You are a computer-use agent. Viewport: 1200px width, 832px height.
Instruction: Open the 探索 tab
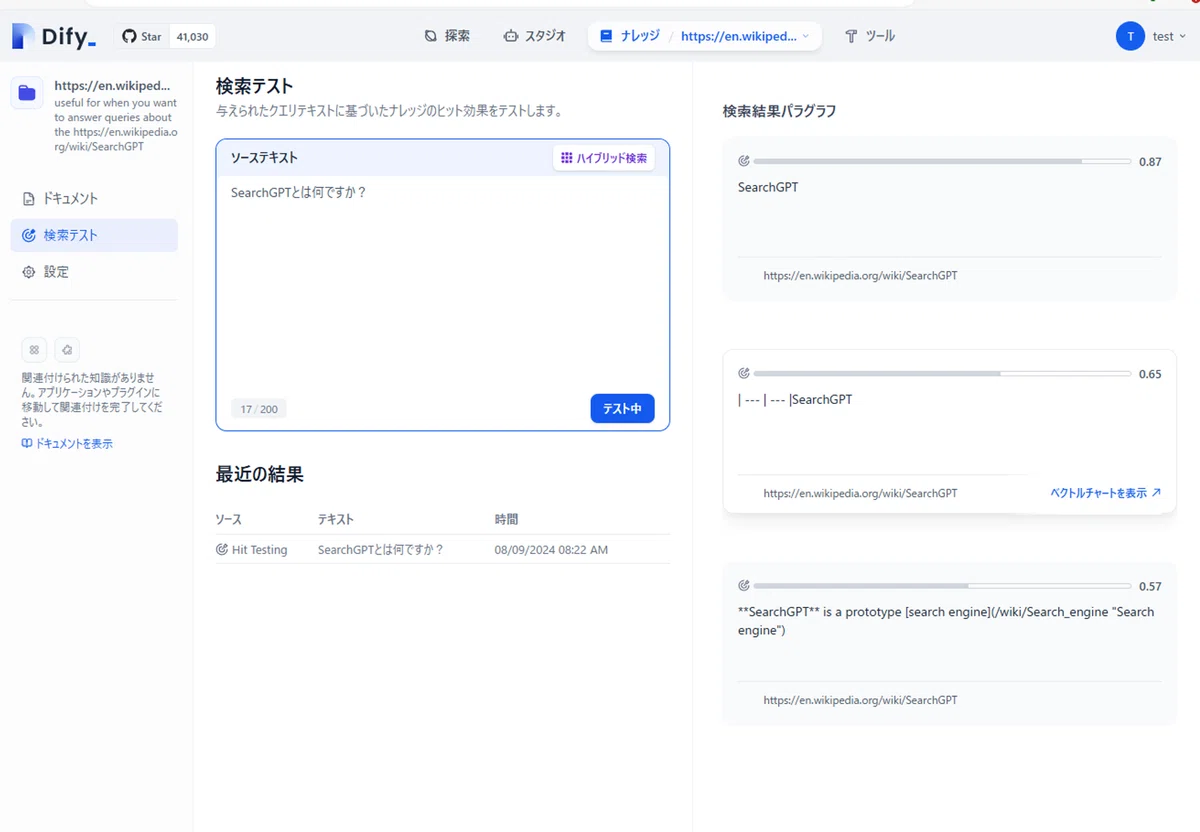click(447, 36)
